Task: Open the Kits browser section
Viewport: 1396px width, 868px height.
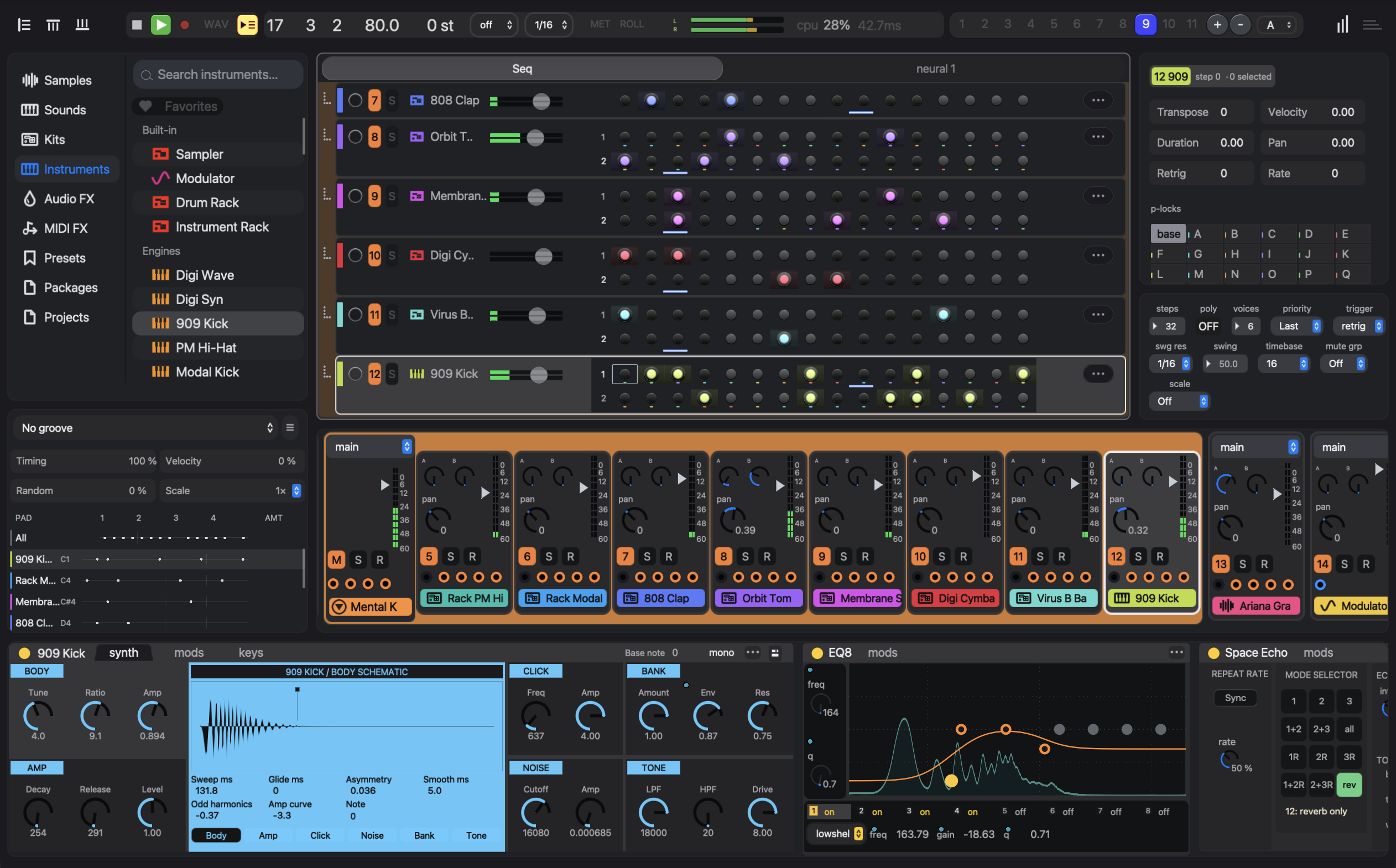Action: click(43, 139)
